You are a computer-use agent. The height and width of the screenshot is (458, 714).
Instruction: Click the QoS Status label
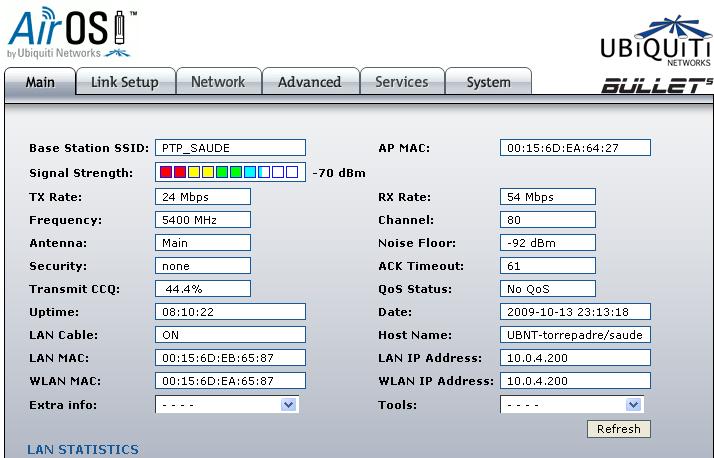(x=415, y=289)
